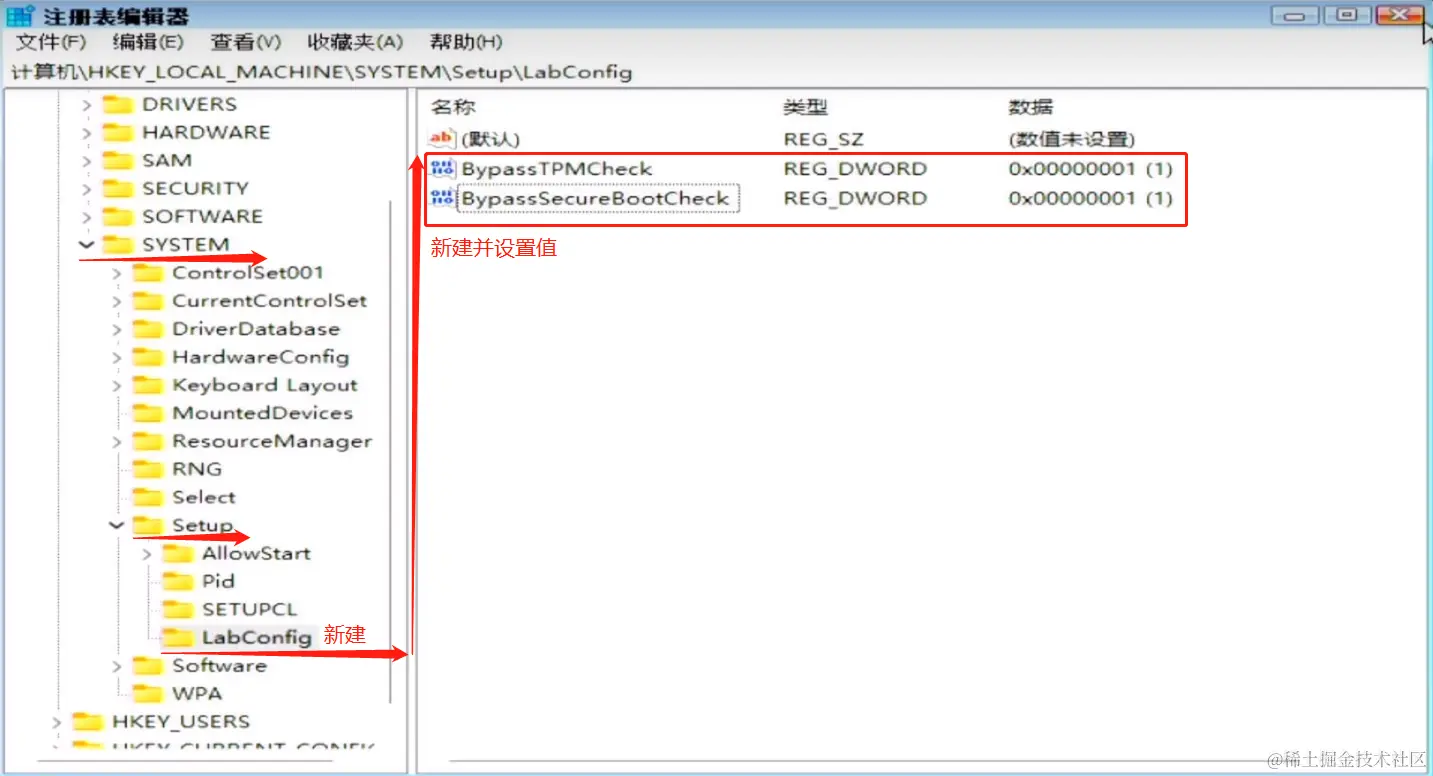Screen dimensions: 1433x776
Task: Expand the SECURITY key chevron
Action: [x=87, y=189]
